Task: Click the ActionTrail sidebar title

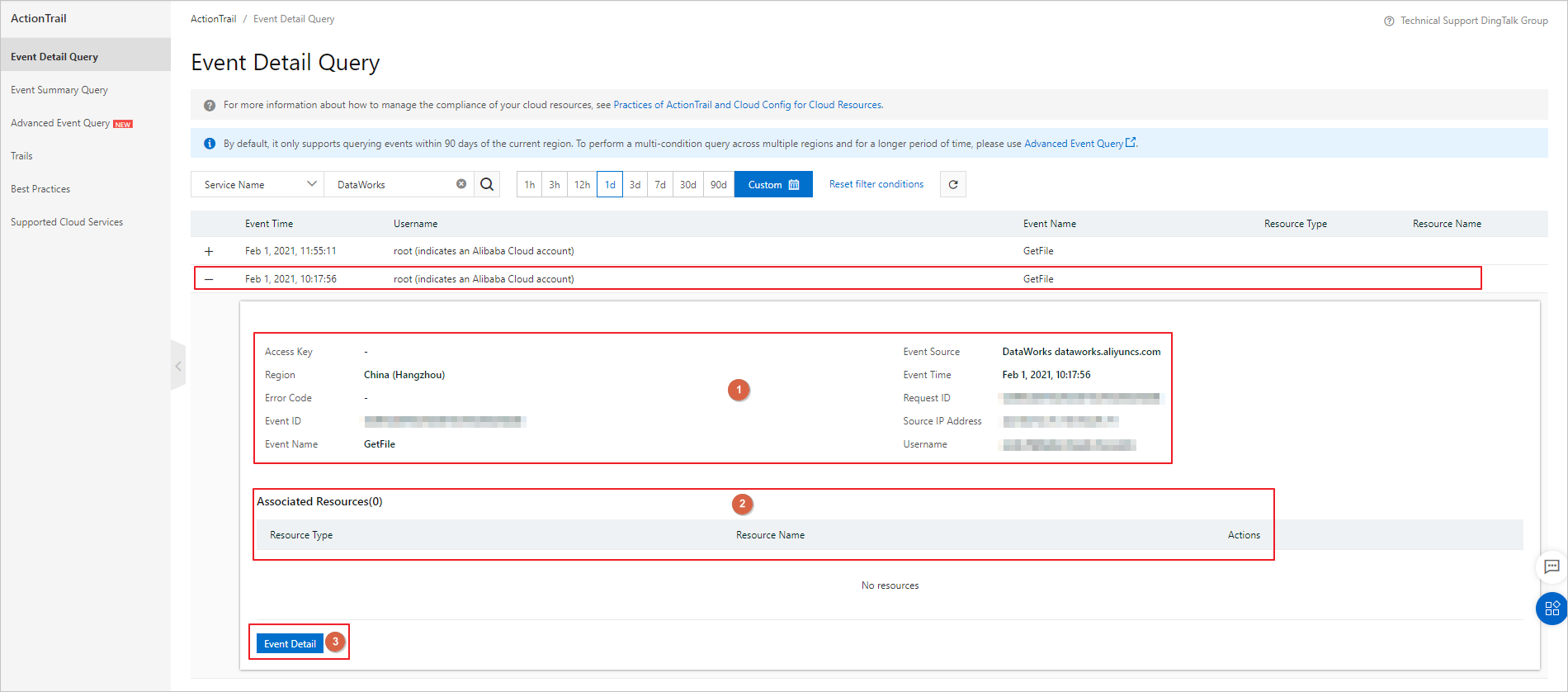Action: click(x=39, y=18)
